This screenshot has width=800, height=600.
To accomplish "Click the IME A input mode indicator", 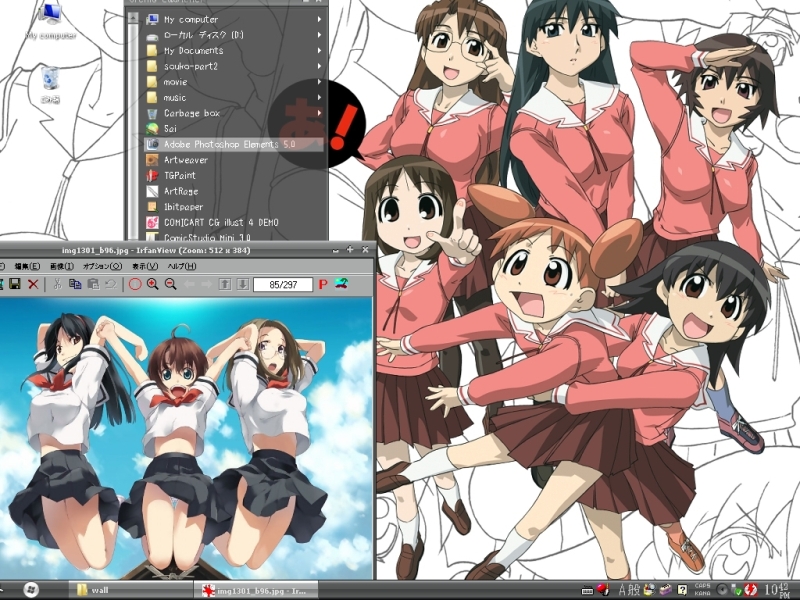I will click(622, 590).
